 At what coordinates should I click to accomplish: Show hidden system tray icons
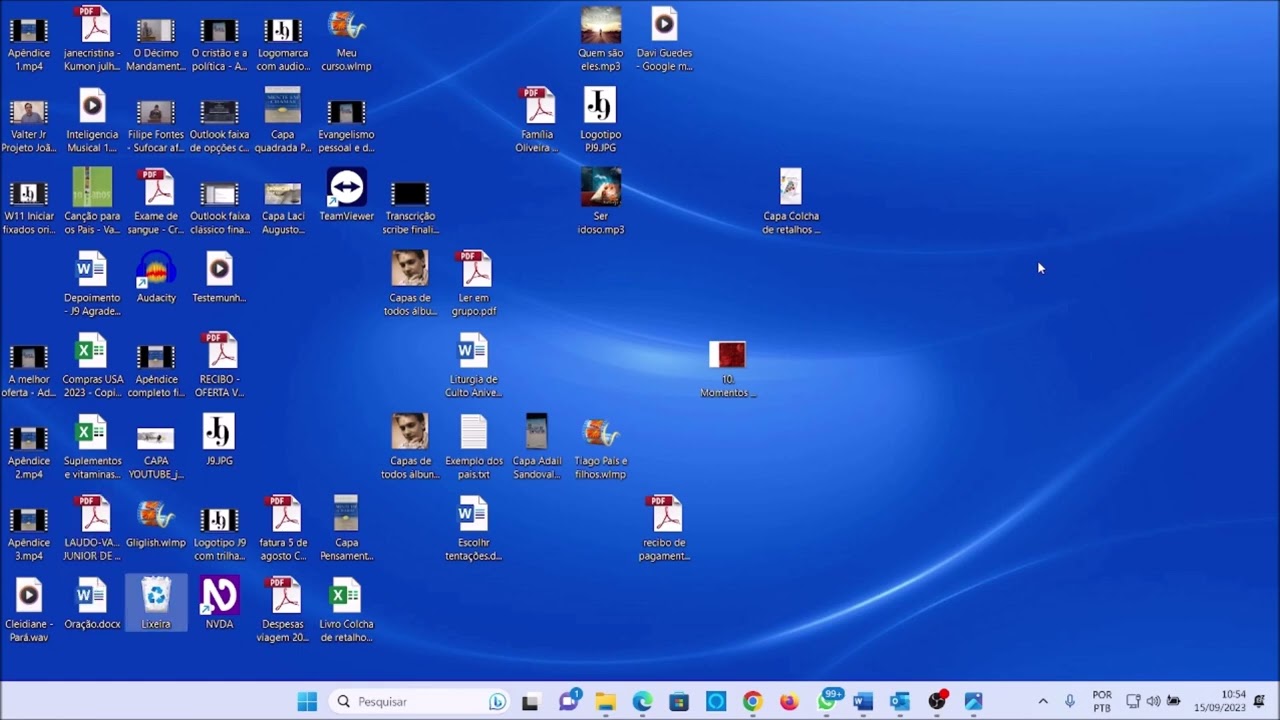[1043, 701]
